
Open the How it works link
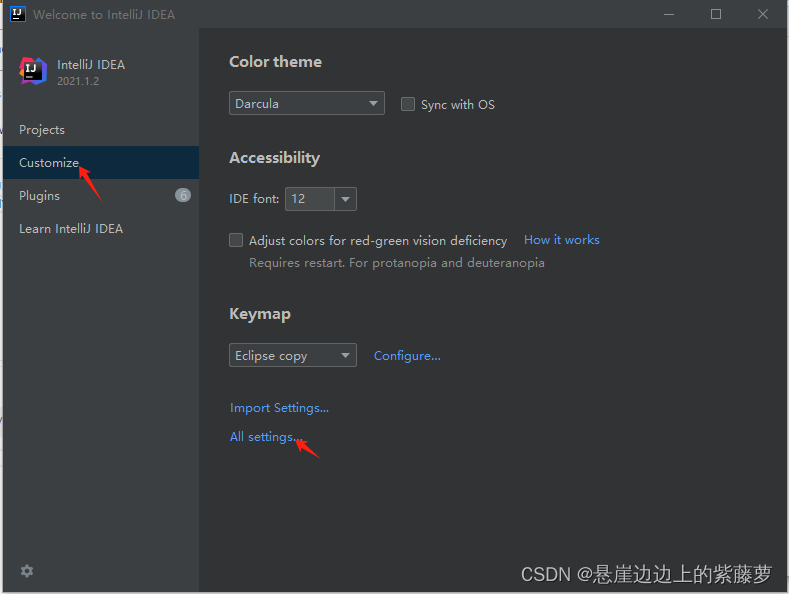pos(562,240)
